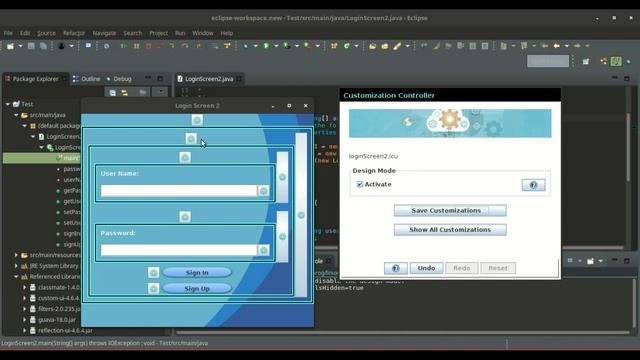The width and height of the screenshot is (640, 360).
Task: Click the Show All Customizations button
Action: pyautogui.click(x=450, y=230)
